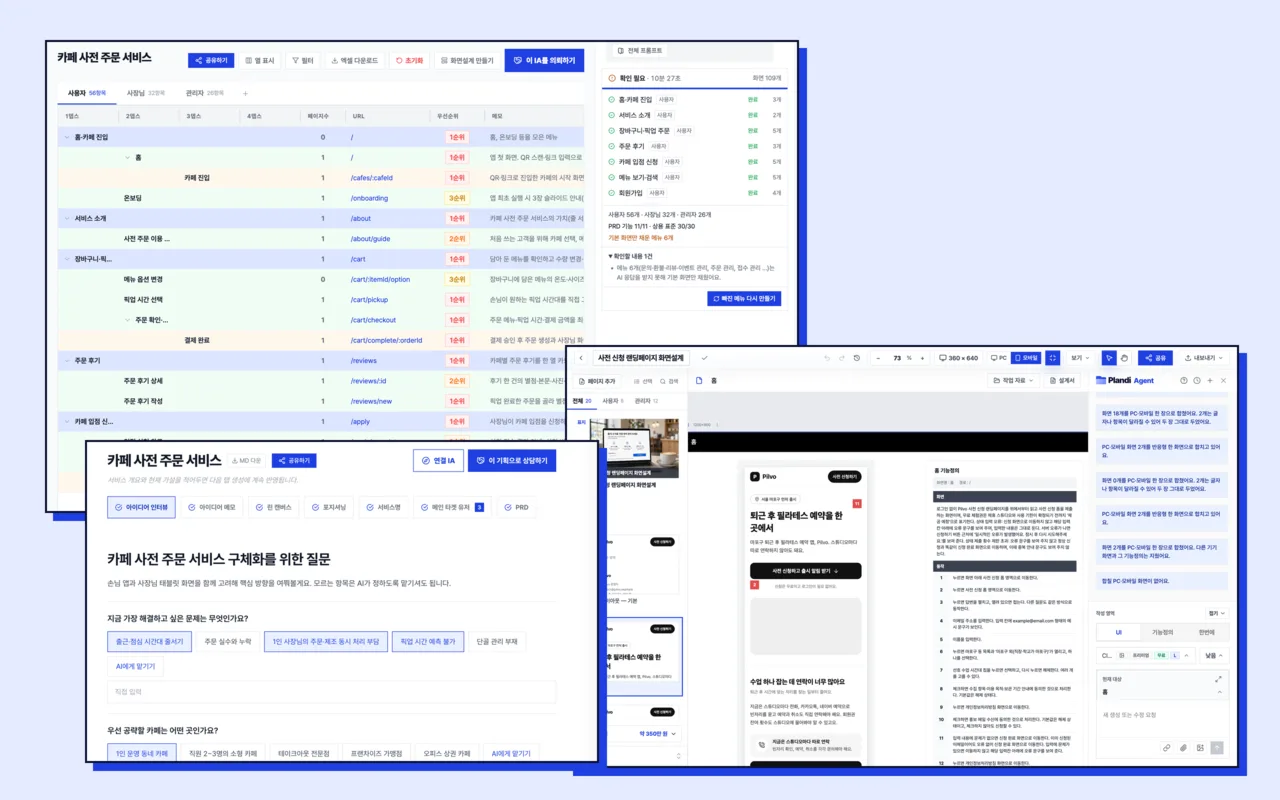Expand the 현재 대상 panel with the diagonal arrows icon
Image resolution: width=1280 pixels, height=800 pixels.
point(1218,679)
